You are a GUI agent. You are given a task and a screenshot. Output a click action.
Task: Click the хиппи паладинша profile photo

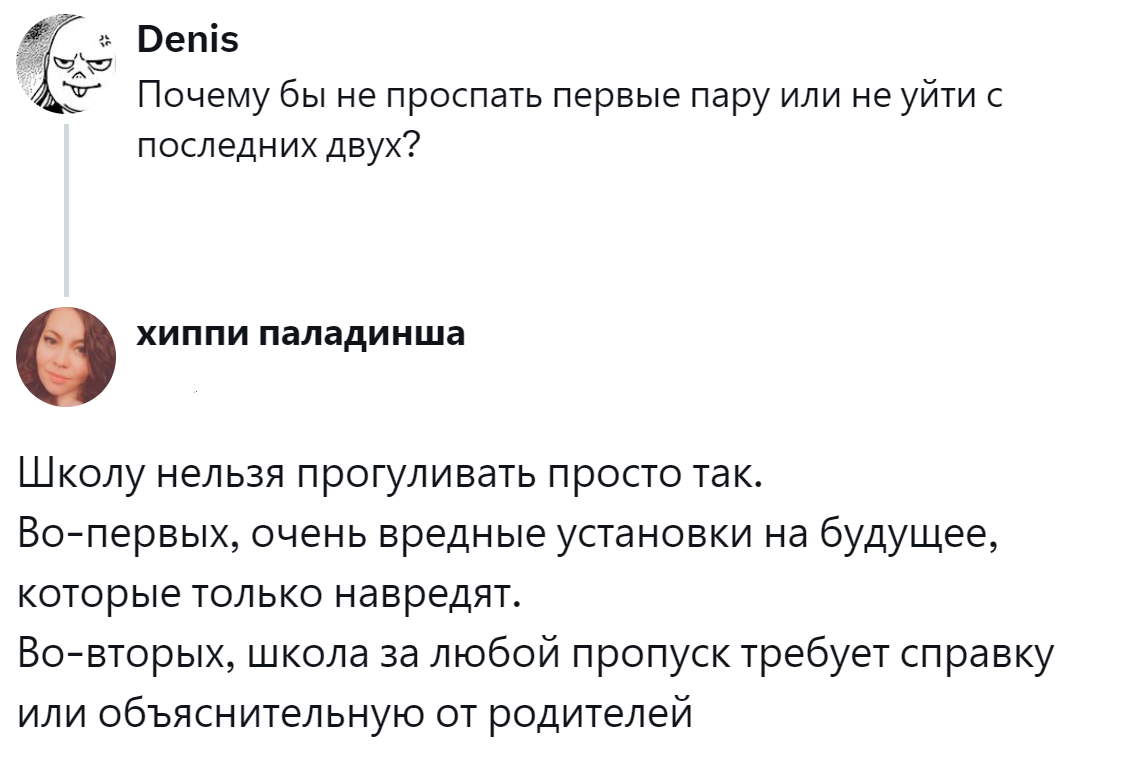67,357
